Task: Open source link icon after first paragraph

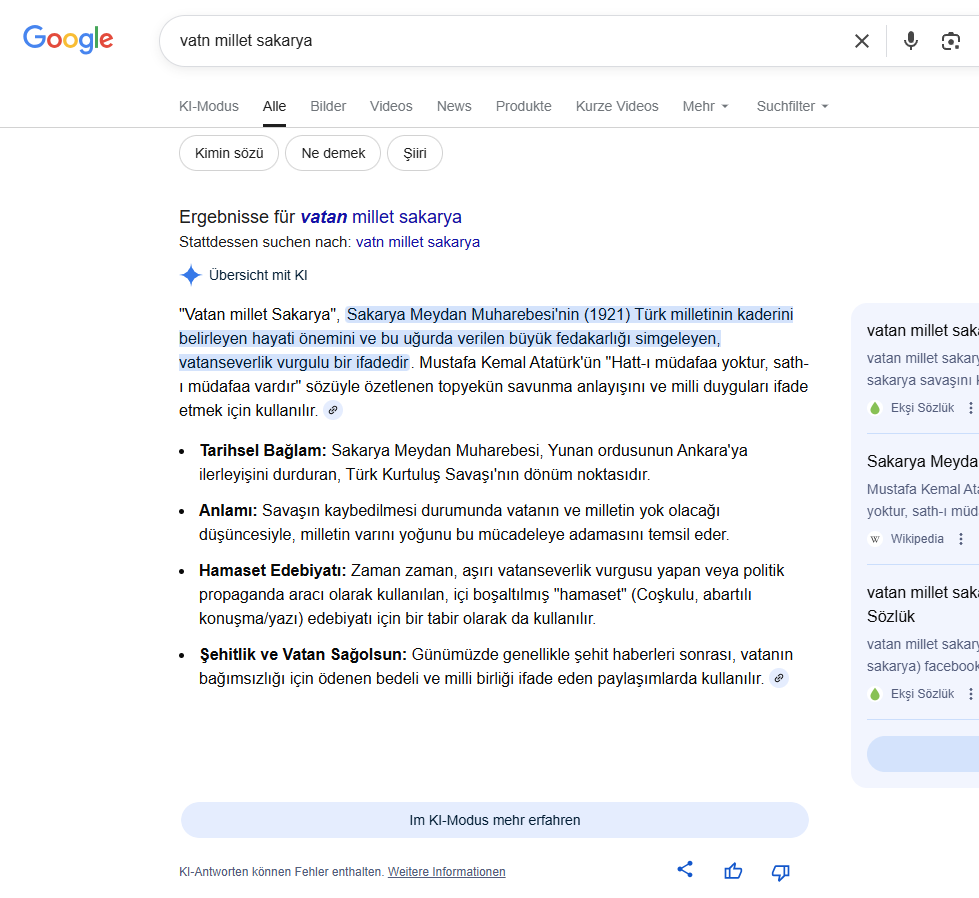Action: point(333,410)
